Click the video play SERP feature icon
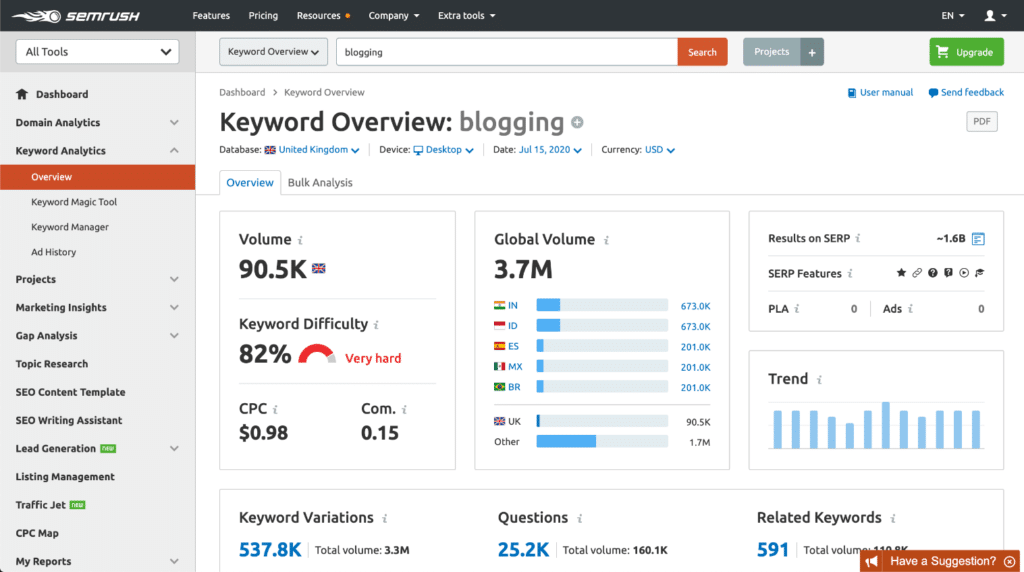Image resolution: width=1024 pixels, height=572 pixels. point(964,273)
